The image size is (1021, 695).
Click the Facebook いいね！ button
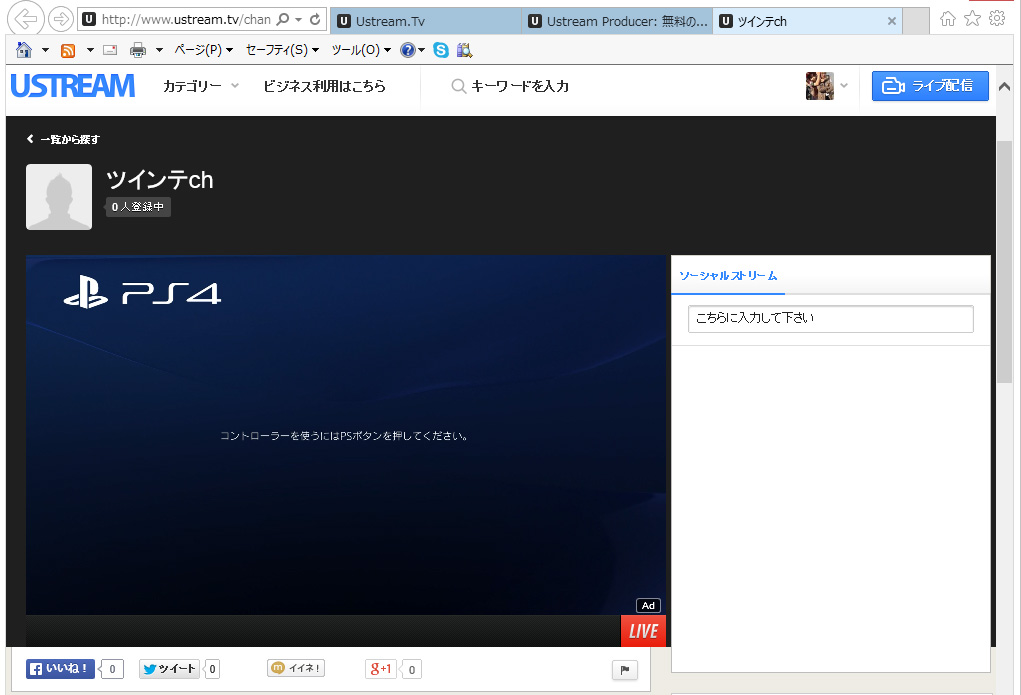60,669
